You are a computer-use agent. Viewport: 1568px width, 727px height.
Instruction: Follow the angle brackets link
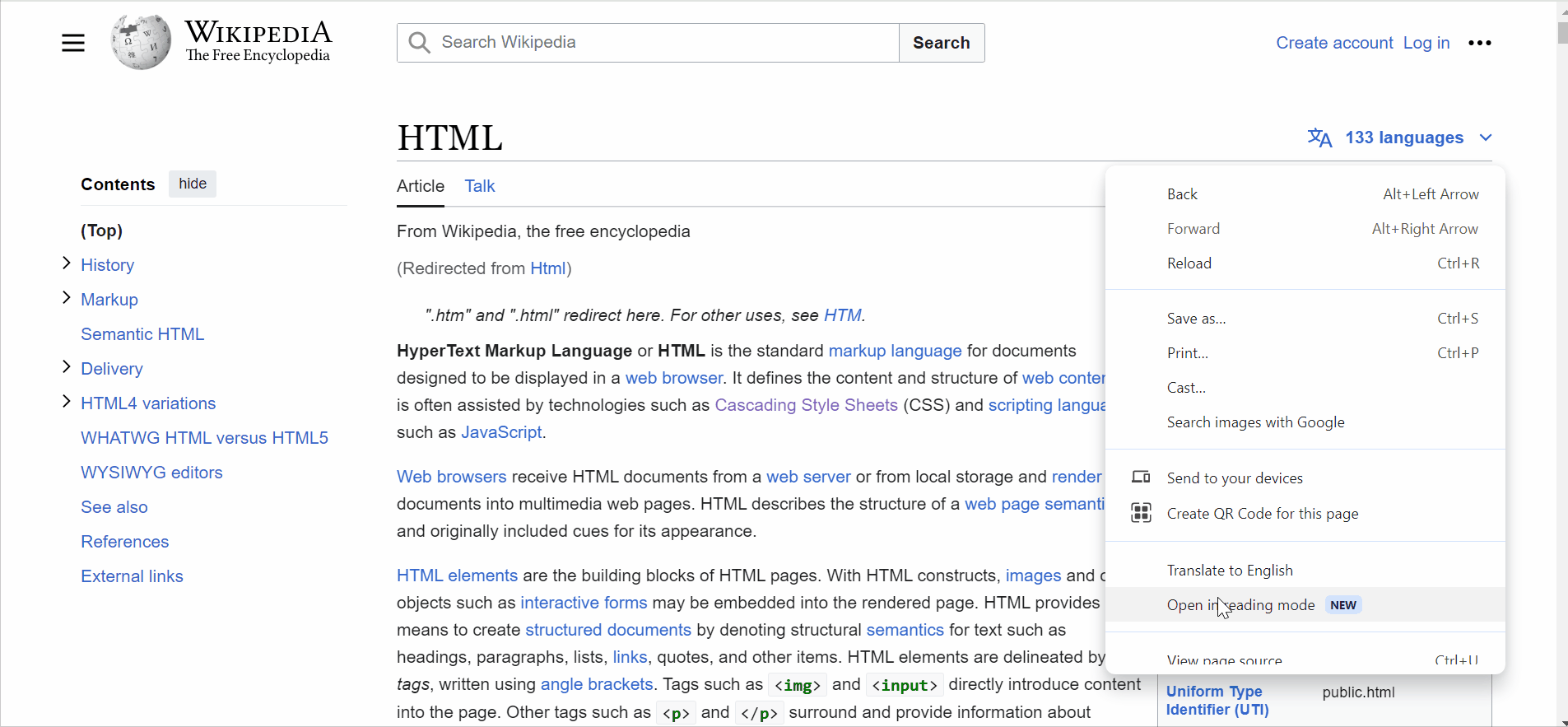597,684
